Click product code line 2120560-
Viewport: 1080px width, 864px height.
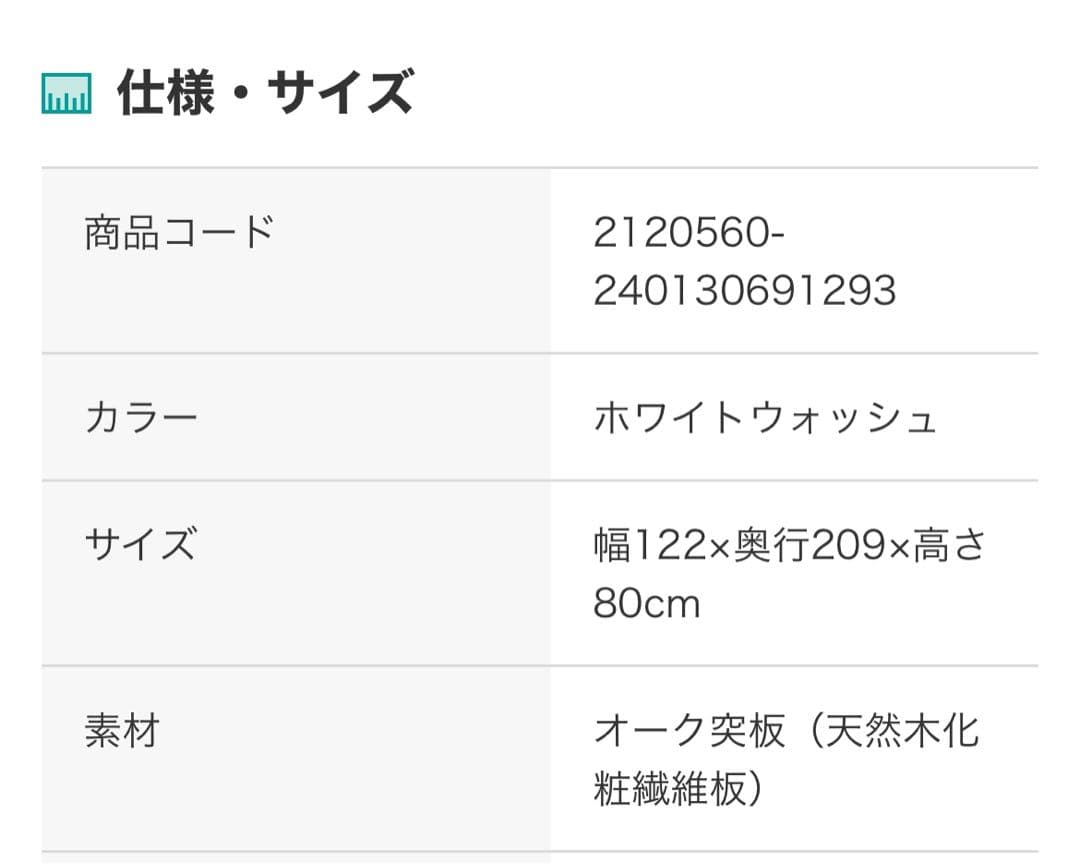[x=689, y=233]
